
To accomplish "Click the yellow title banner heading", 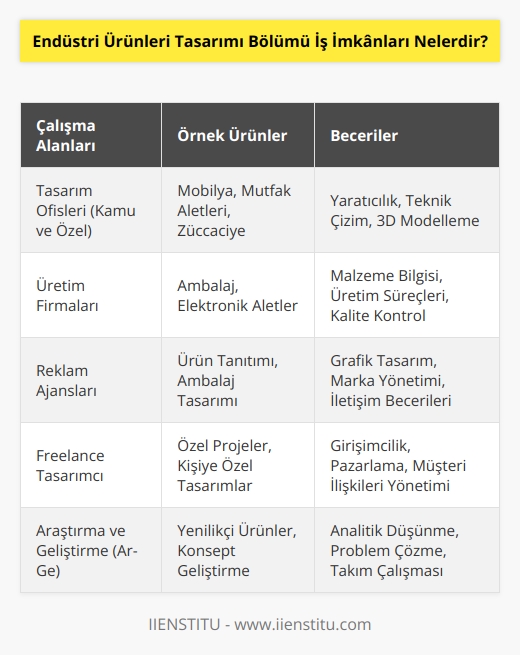I will pyautogui.click(x=260, y=41).
